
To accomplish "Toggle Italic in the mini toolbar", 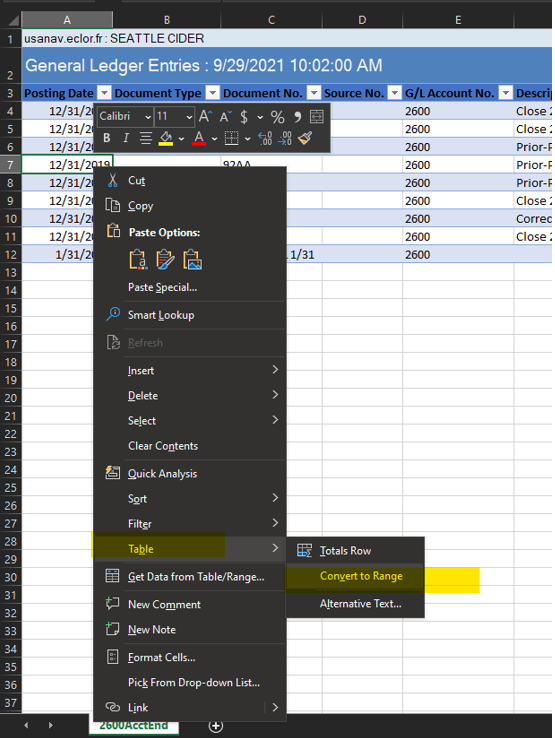I will [126, 138].
